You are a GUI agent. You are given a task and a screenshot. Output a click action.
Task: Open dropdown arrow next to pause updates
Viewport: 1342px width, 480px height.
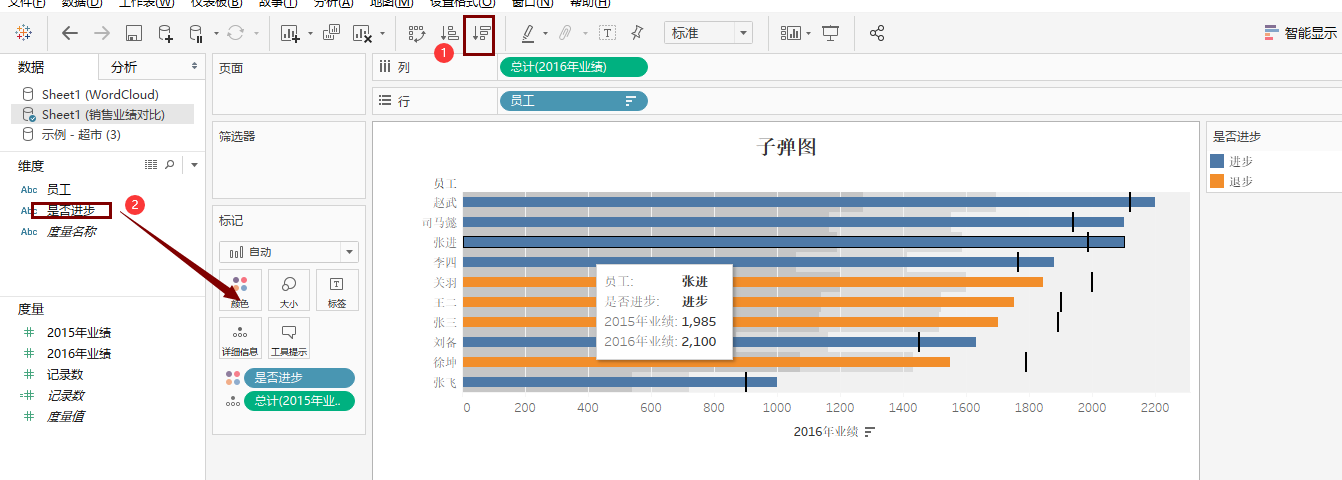point(216,34)
